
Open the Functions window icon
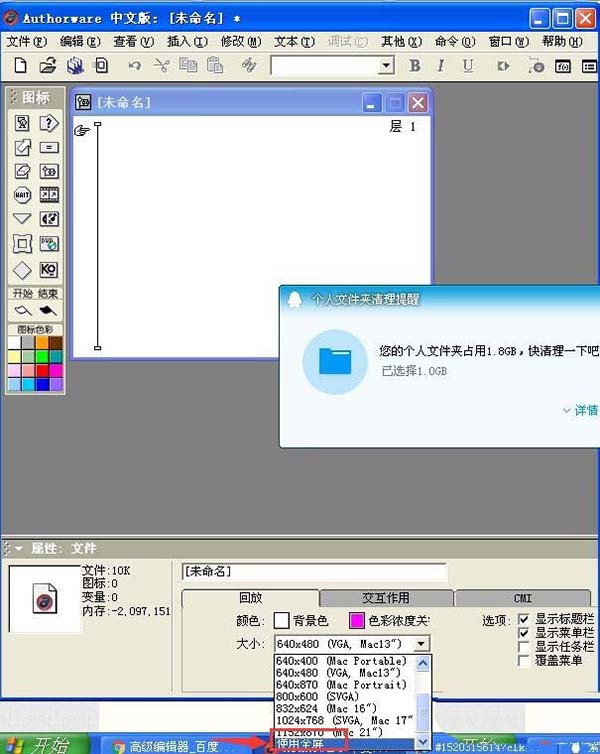pyautogui.click(x=562, y=66)
